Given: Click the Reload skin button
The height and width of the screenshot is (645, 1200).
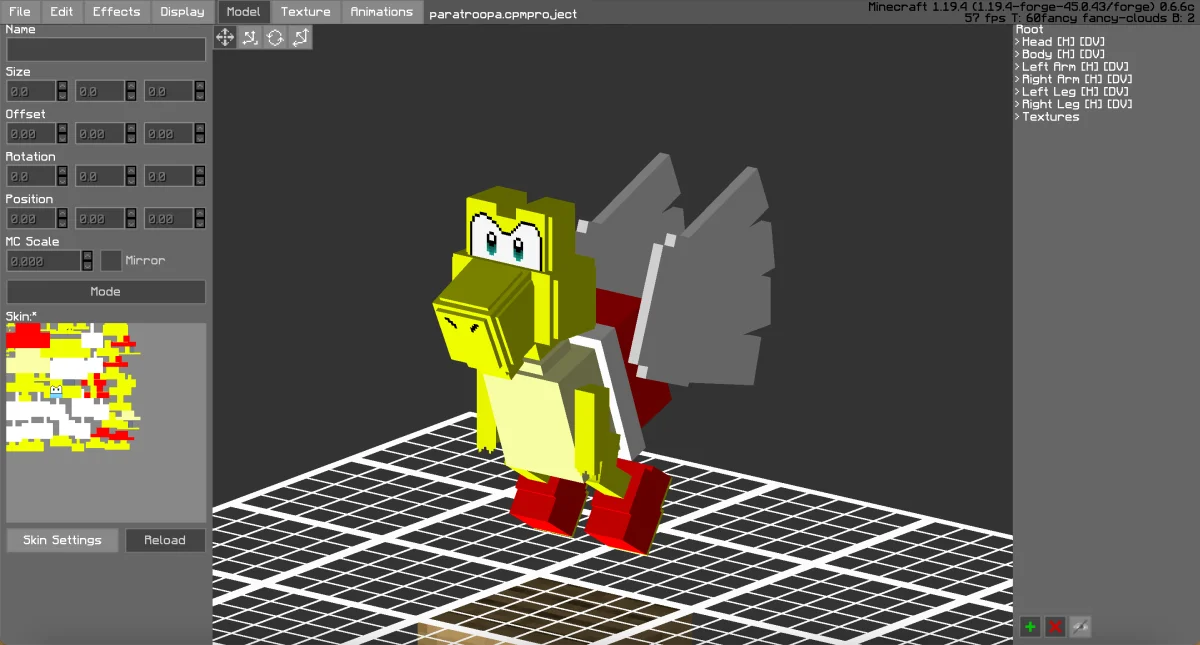Looking at the screenshot, I should pos(165,540).
